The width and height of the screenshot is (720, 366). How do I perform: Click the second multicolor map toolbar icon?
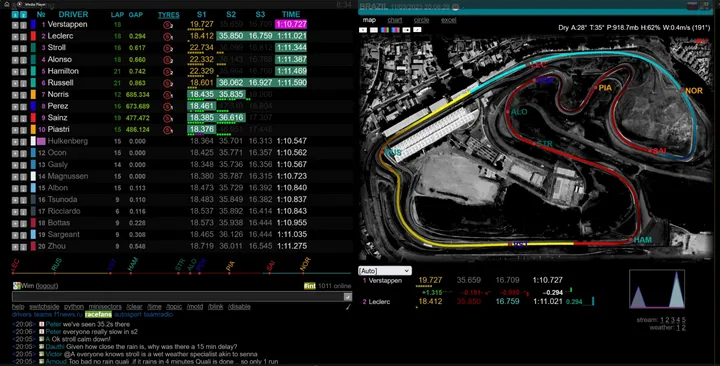(x=395, y=30)
